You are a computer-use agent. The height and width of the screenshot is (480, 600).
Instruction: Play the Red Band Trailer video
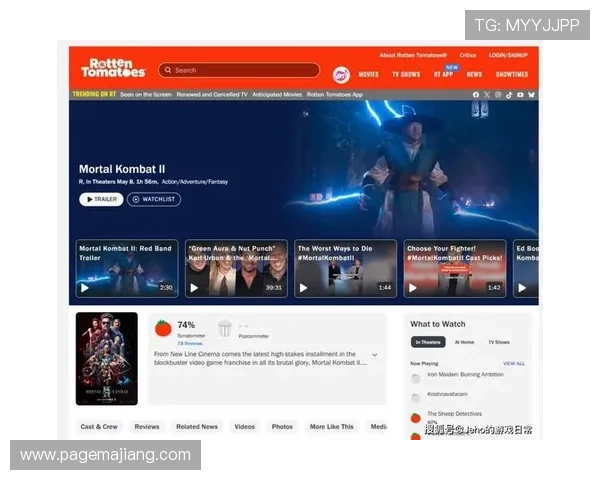point(85,288)
